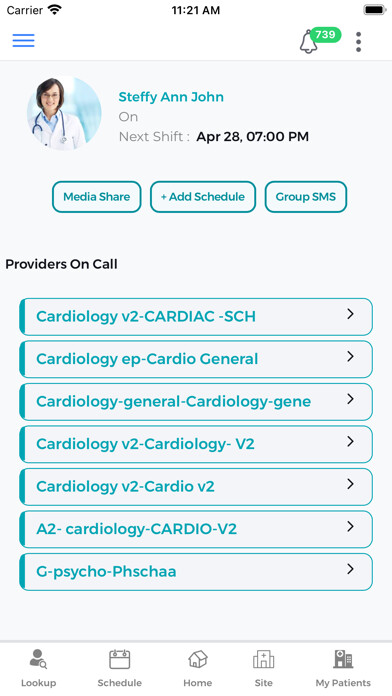Open notifications bell with 739 badge
Viewport: 392px width, 696px height.
point(319,41)
